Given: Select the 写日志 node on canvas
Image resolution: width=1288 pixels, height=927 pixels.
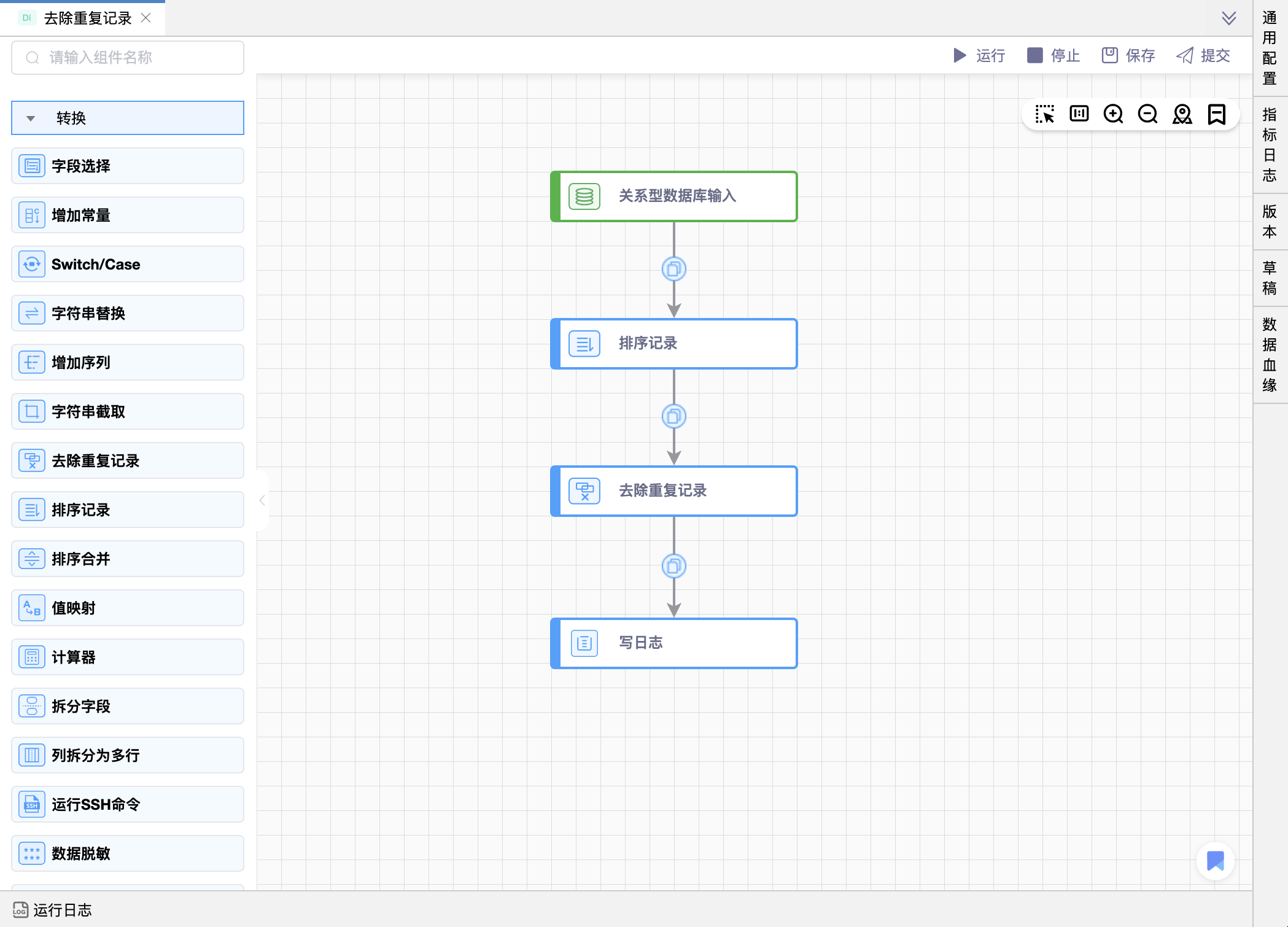Looking at the screenshot, I should [673, 643].
